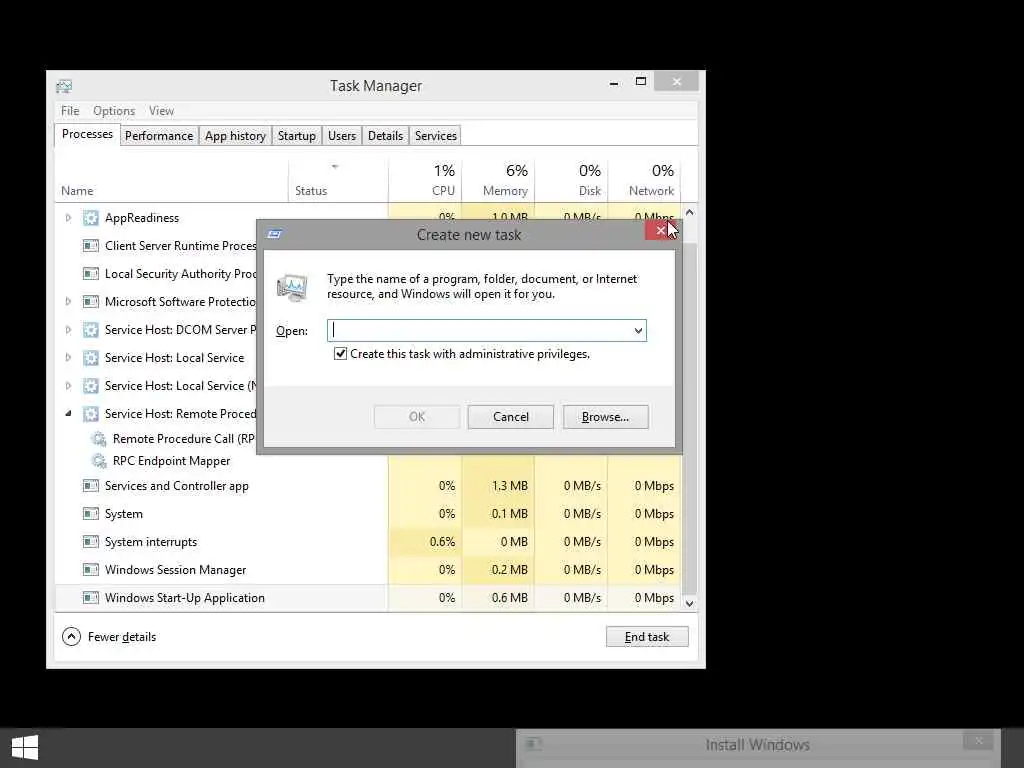
Task: Switch to the Services tab
Action: click(x=436, y=136)
